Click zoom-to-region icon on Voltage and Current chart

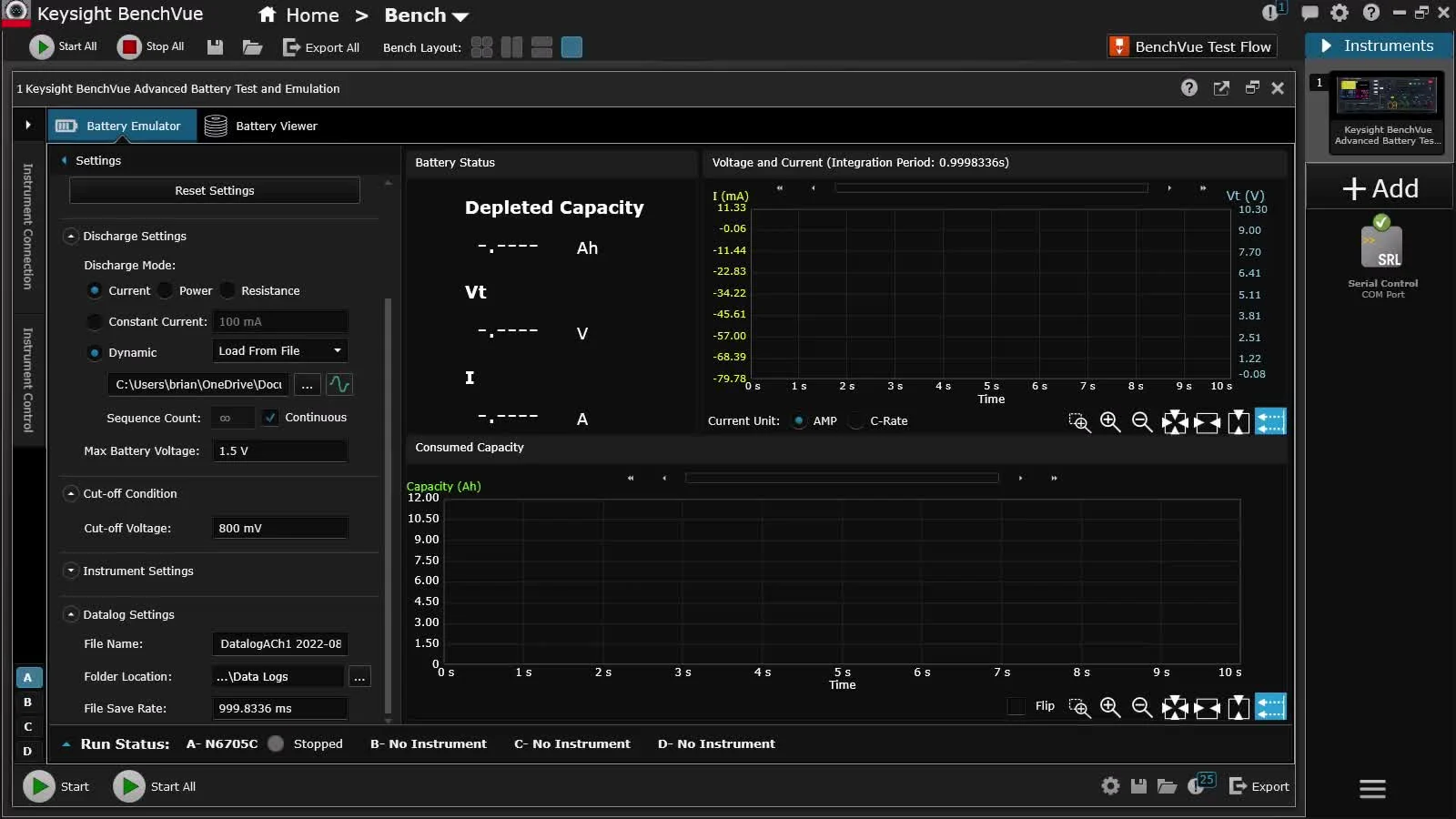1079,421
